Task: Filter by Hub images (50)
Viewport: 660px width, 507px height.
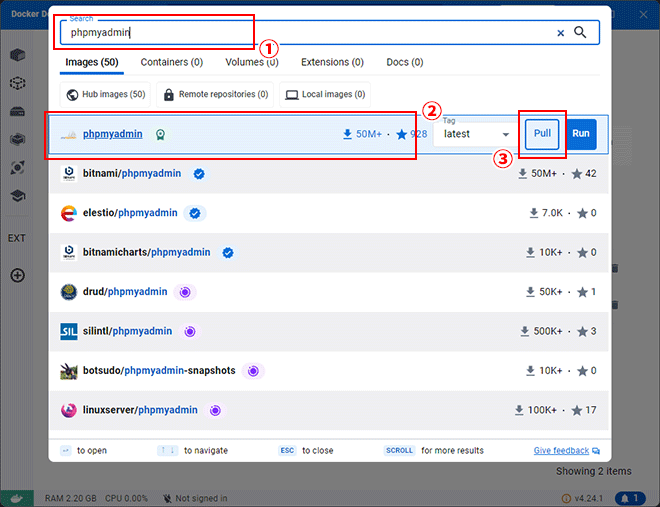Action: tap(105, 94)
